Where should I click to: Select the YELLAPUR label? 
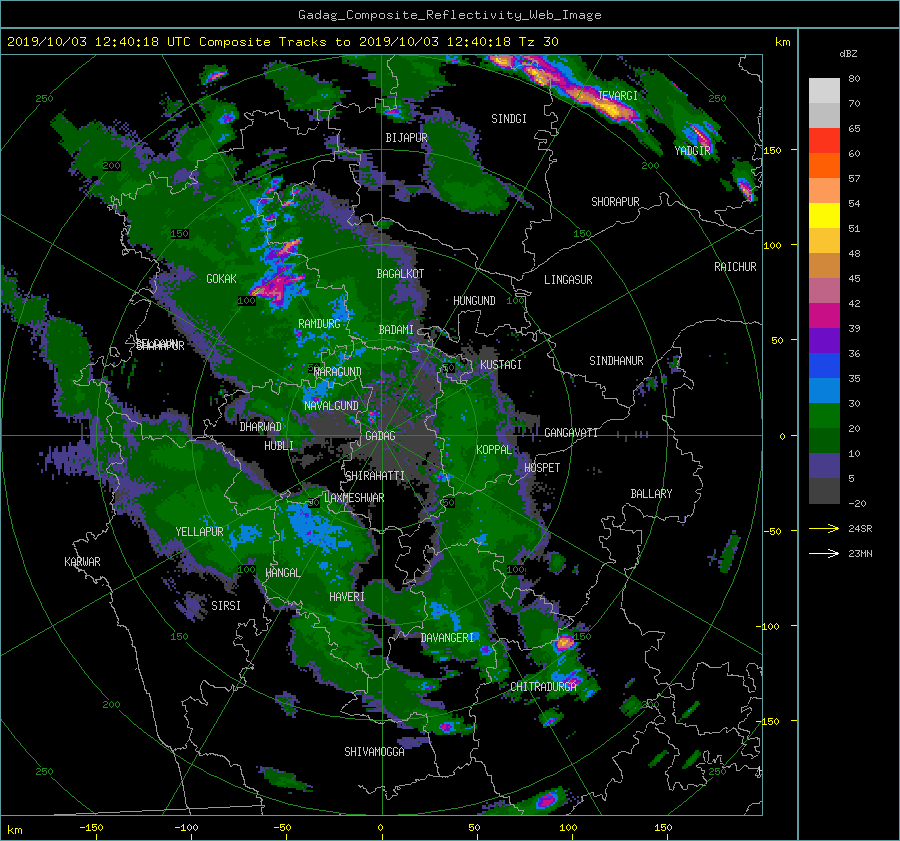tap(199, 532)
